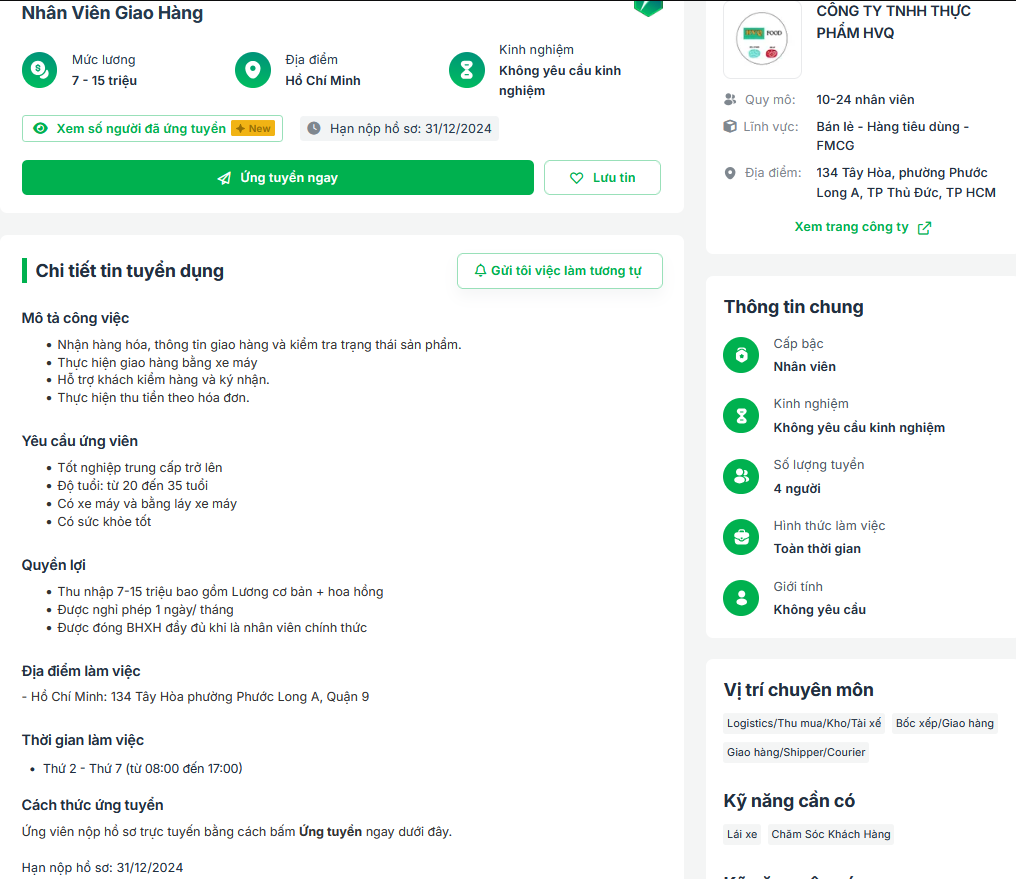Click Gửi tôi việc làm tương tự

pyautogui.click(x=559, y=271)
